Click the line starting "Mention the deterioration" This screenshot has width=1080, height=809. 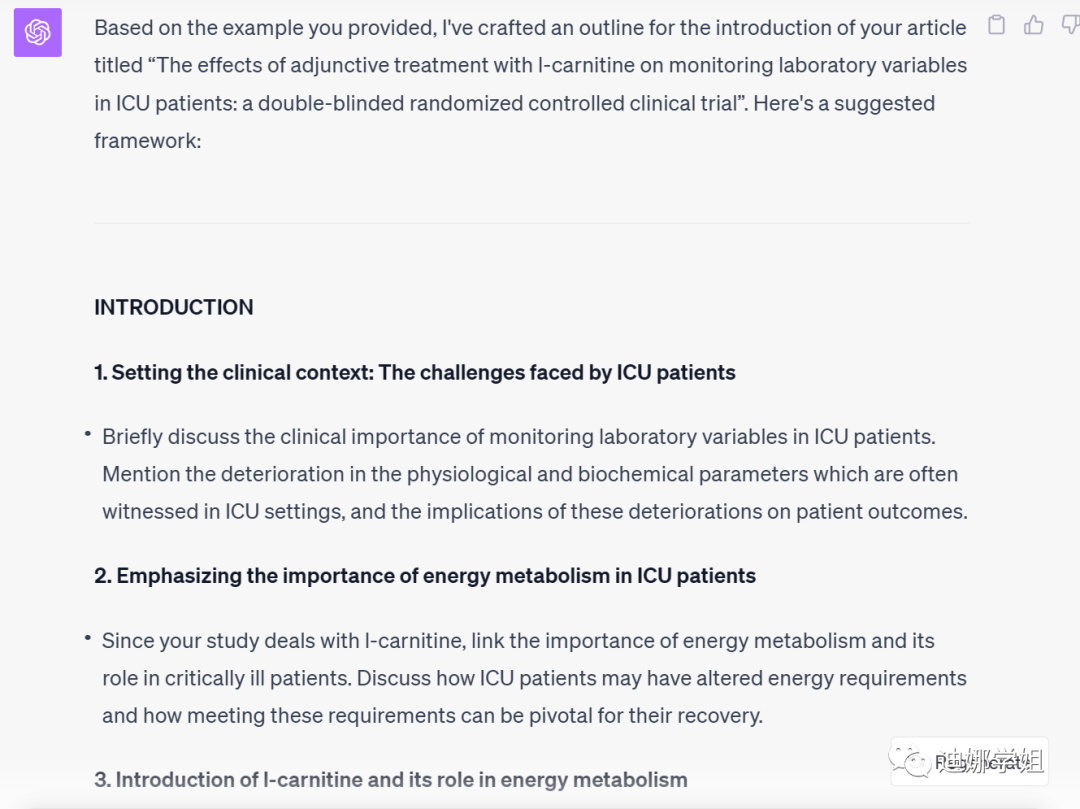click(x=530, y=474)
